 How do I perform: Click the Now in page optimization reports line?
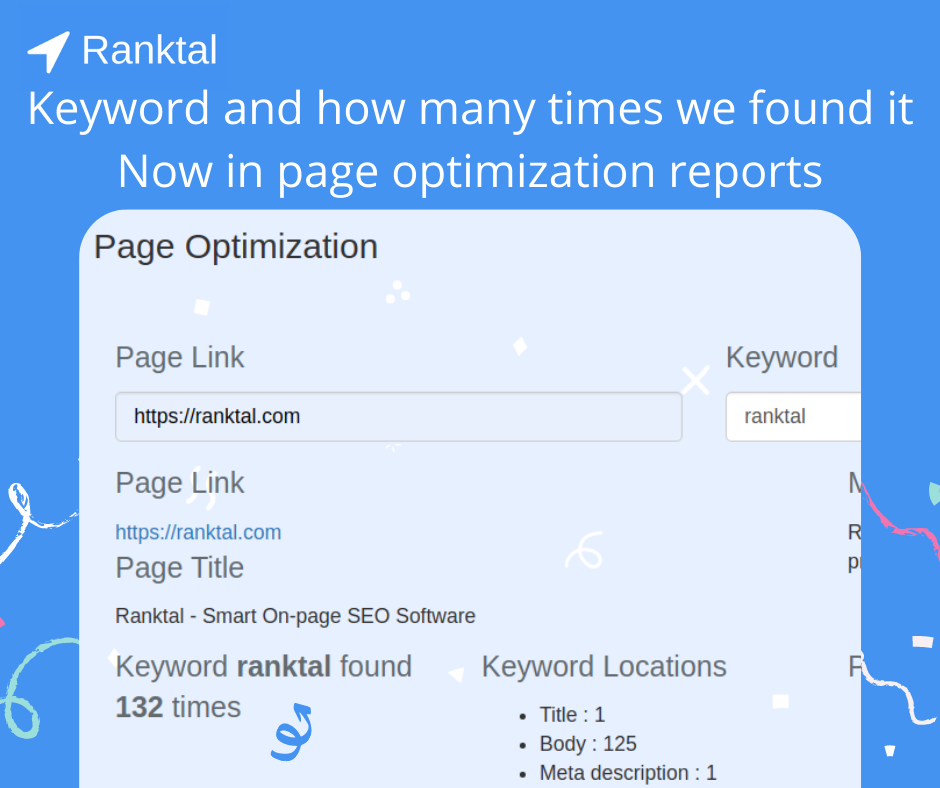[470, 173]
